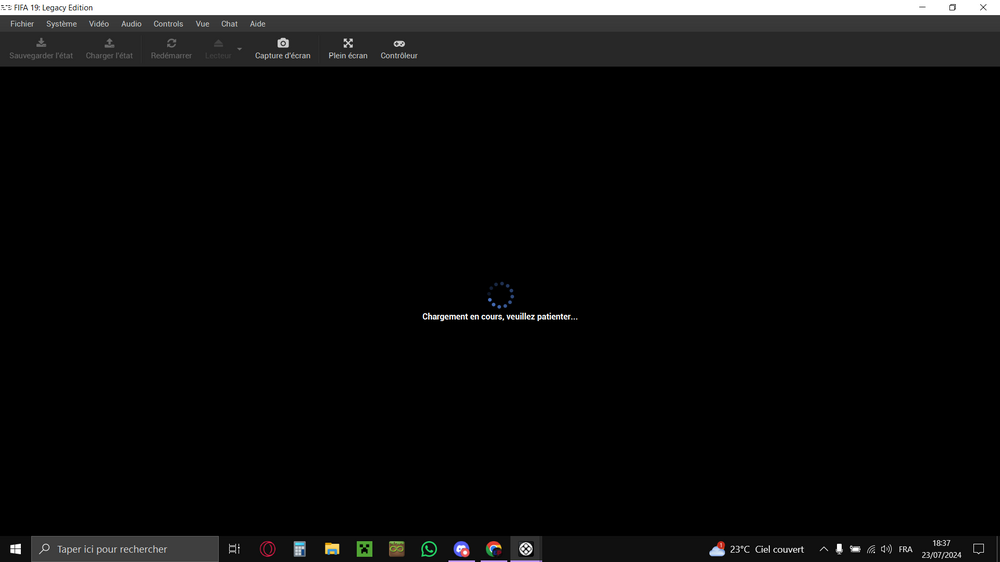Open the Aide menu

tap(258, 23)
